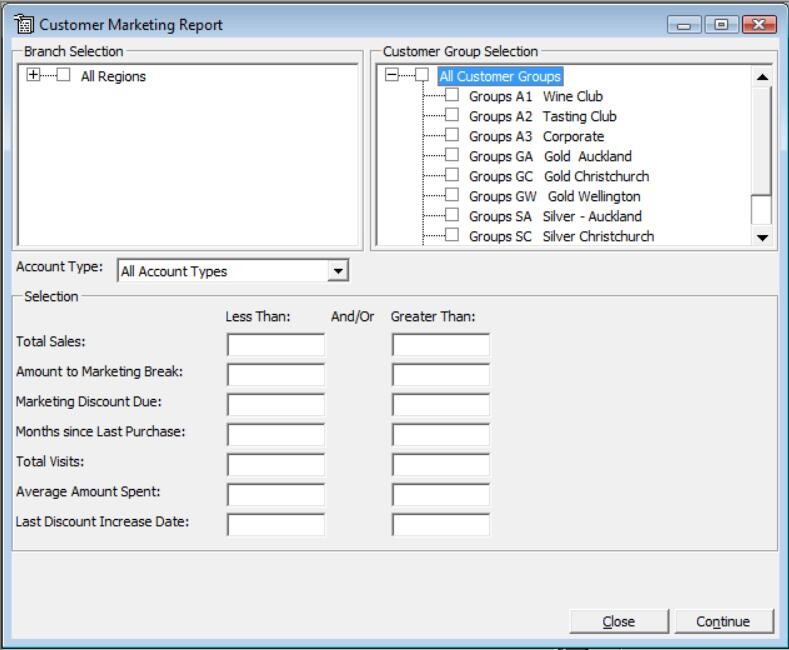Minimize the Customer Marketing Report window
This screenshot has height=650, width=789.
[x=683, y=24]
